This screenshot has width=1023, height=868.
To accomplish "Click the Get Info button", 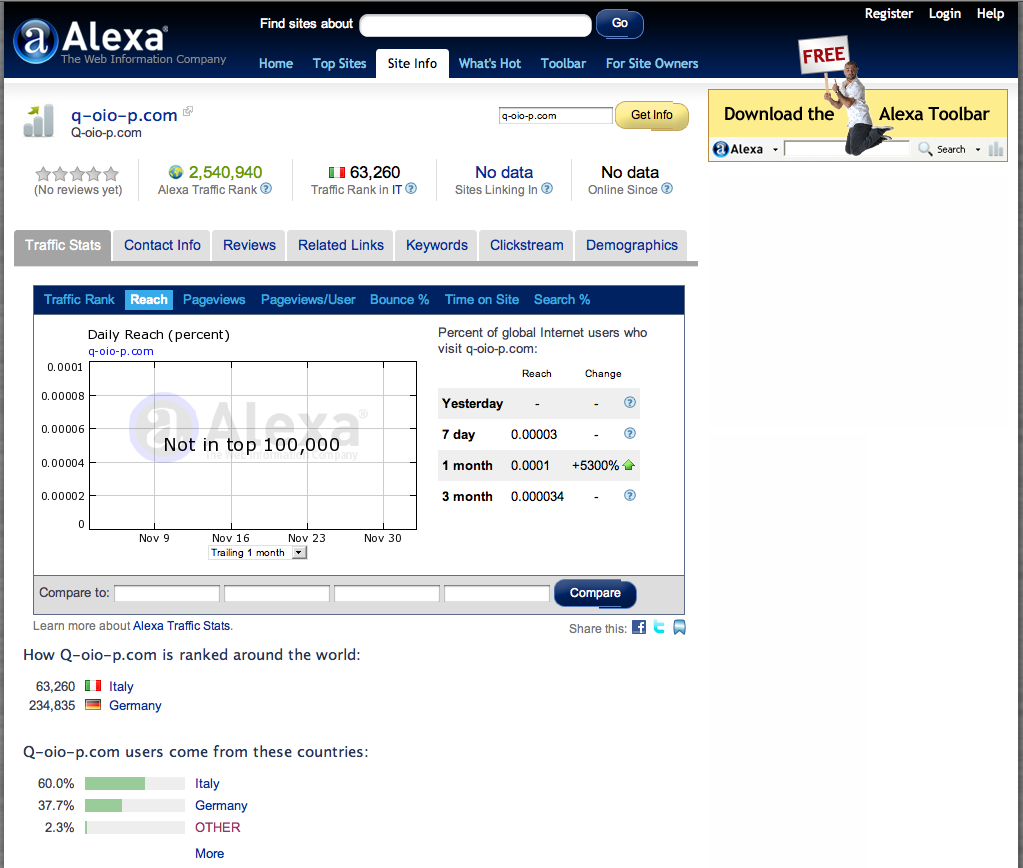I will 652,116.
